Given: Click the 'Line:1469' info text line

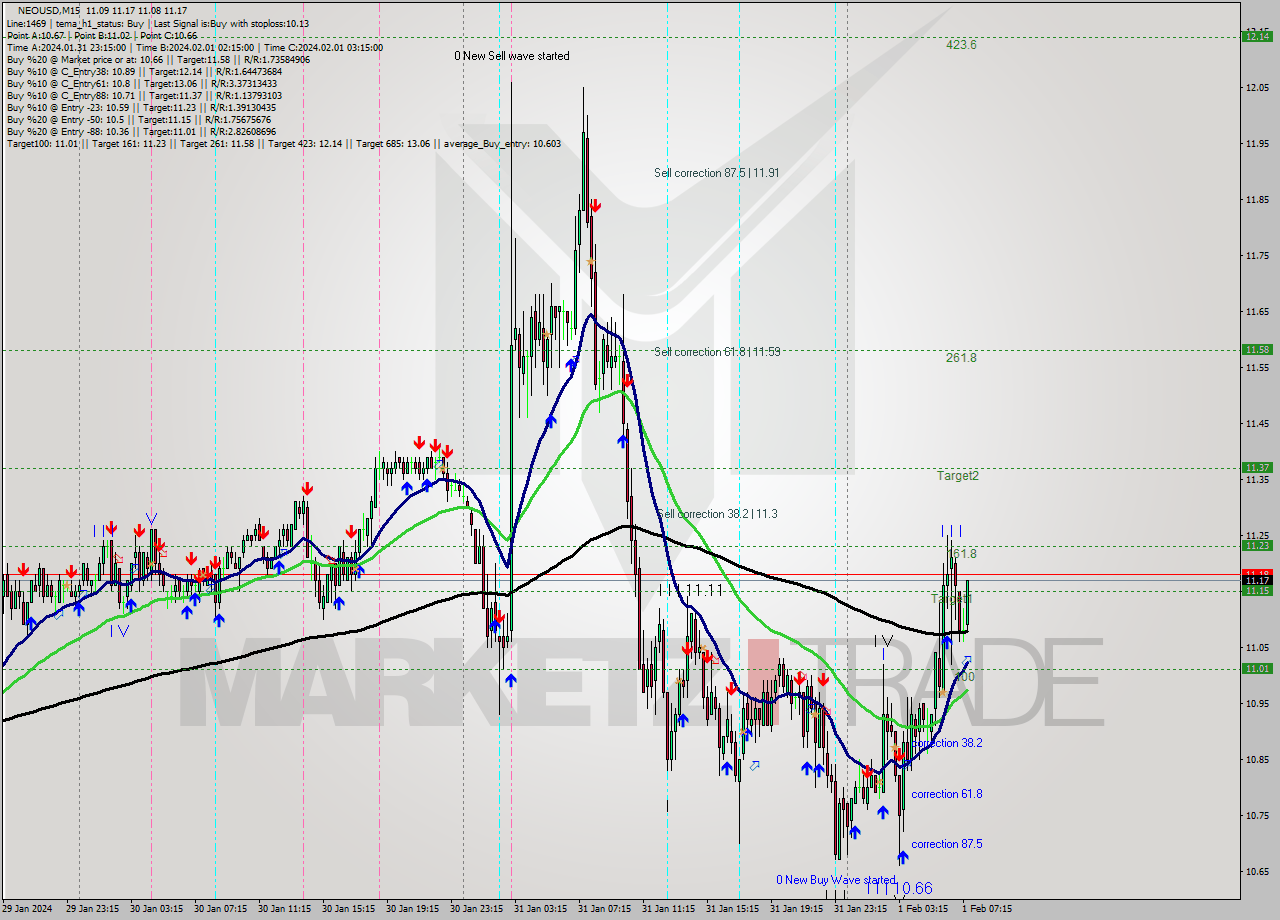Looking at the screenshot, I should (157, 23).
